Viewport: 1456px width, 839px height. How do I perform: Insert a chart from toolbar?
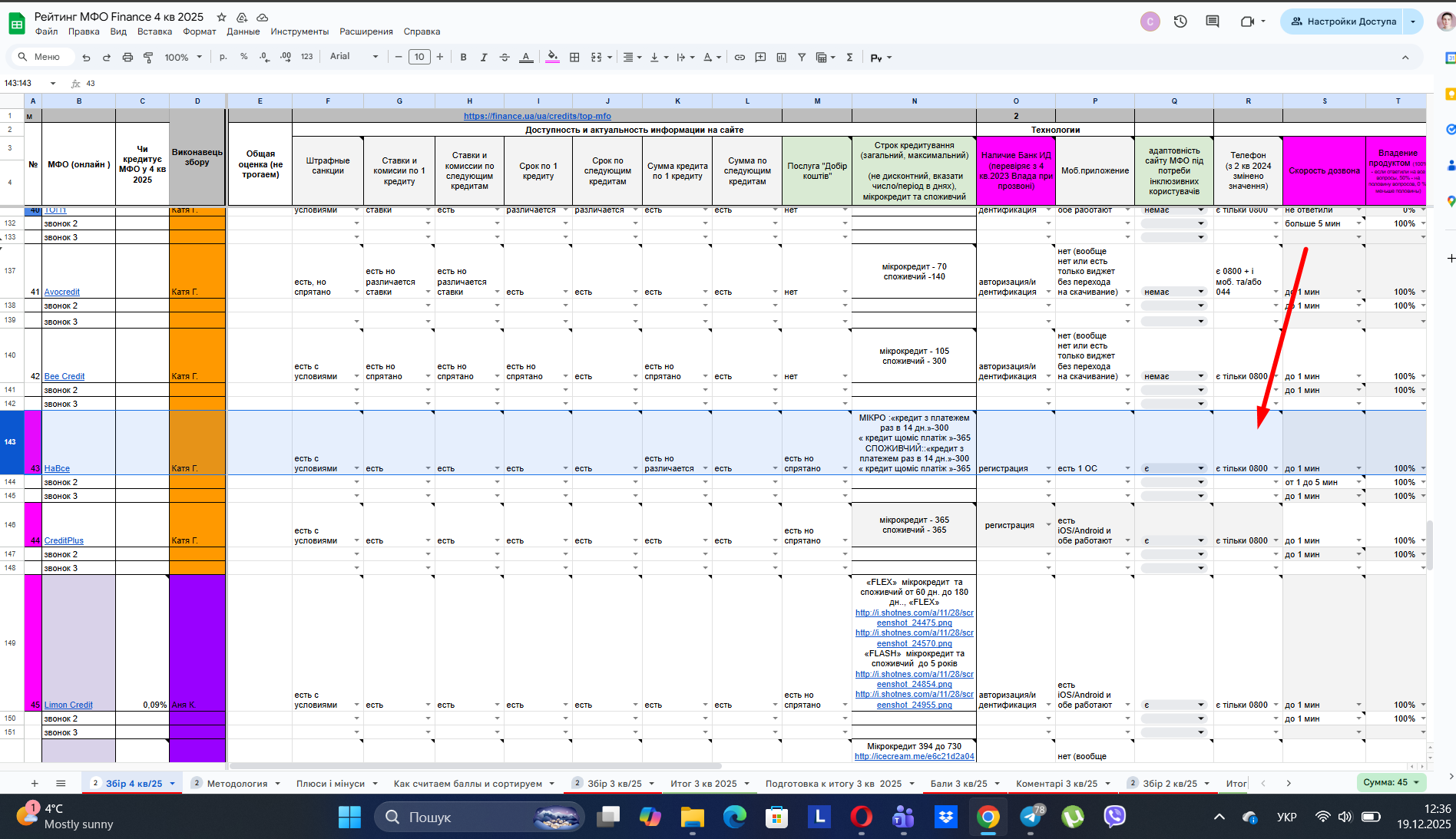coord(782,58)
